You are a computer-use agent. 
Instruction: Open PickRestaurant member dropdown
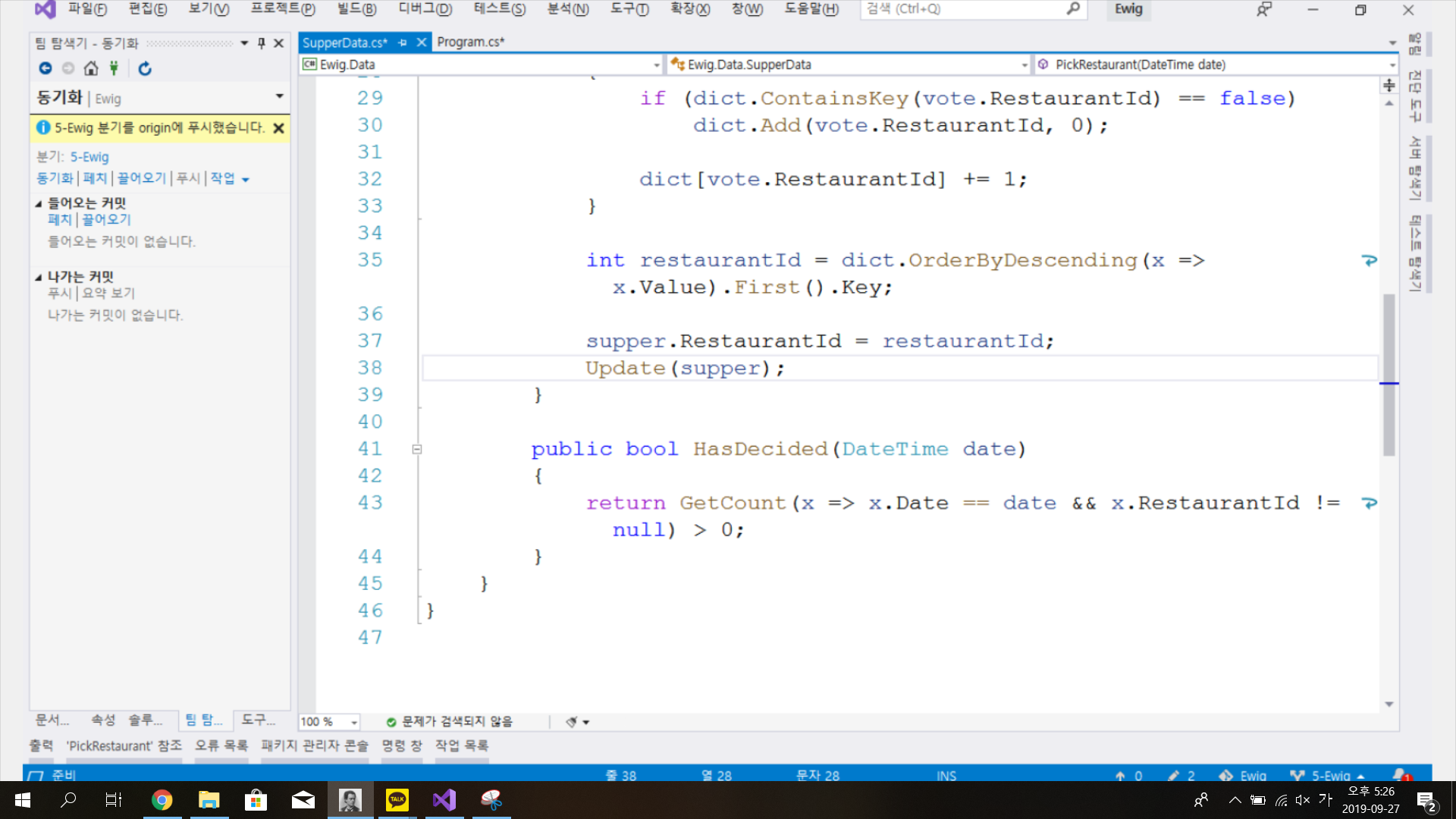[x=1392, y=64]
